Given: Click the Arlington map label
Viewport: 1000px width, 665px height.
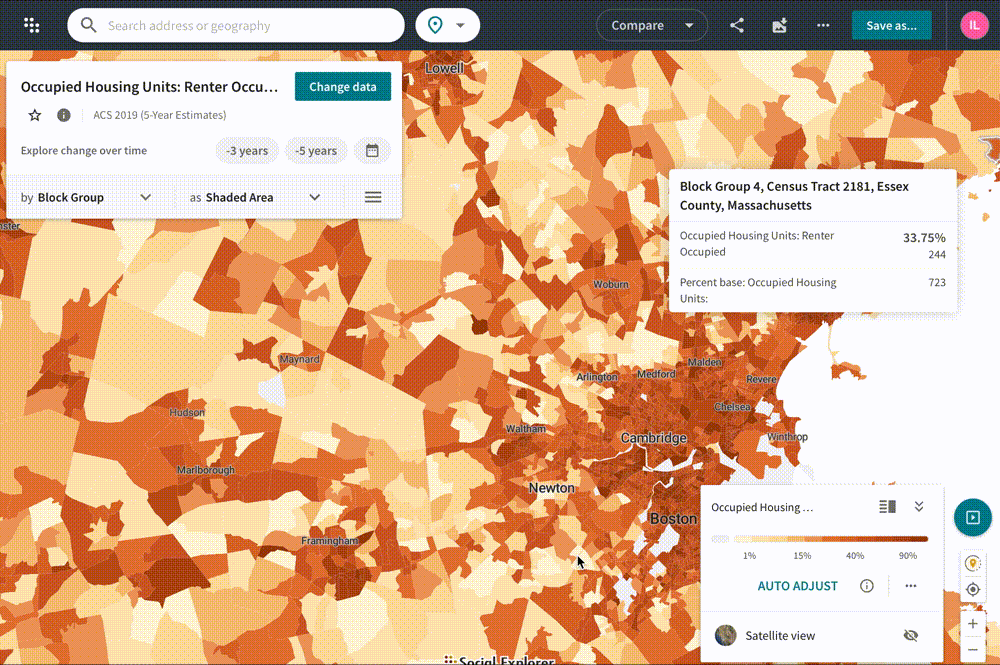Looking at the screenshot, I should [x=597, y=377].
